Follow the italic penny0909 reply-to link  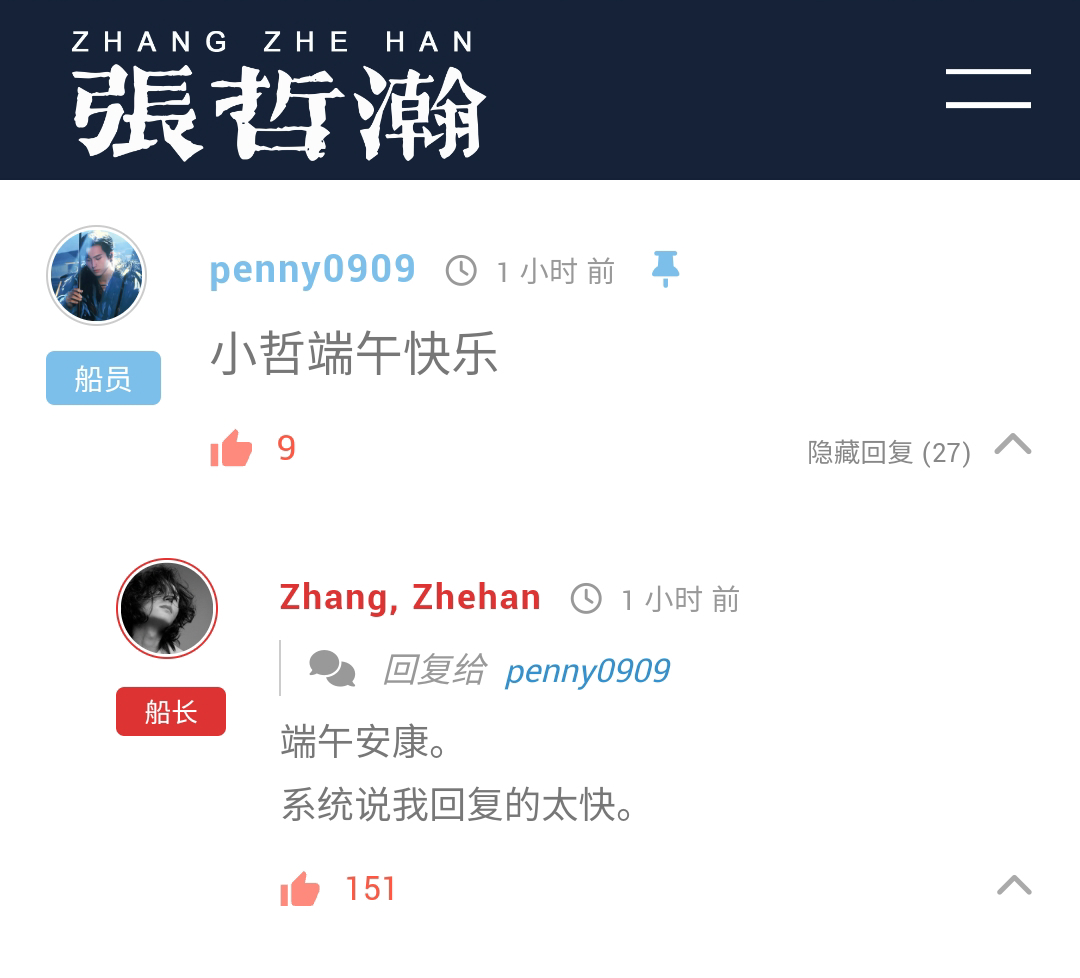[x=588, y=671]
